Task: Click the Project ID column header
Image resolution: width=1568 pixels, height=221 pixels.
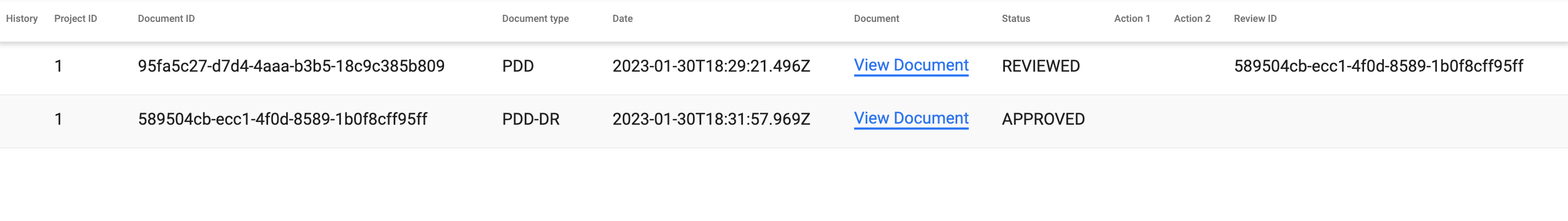Action: coord(76,19)
